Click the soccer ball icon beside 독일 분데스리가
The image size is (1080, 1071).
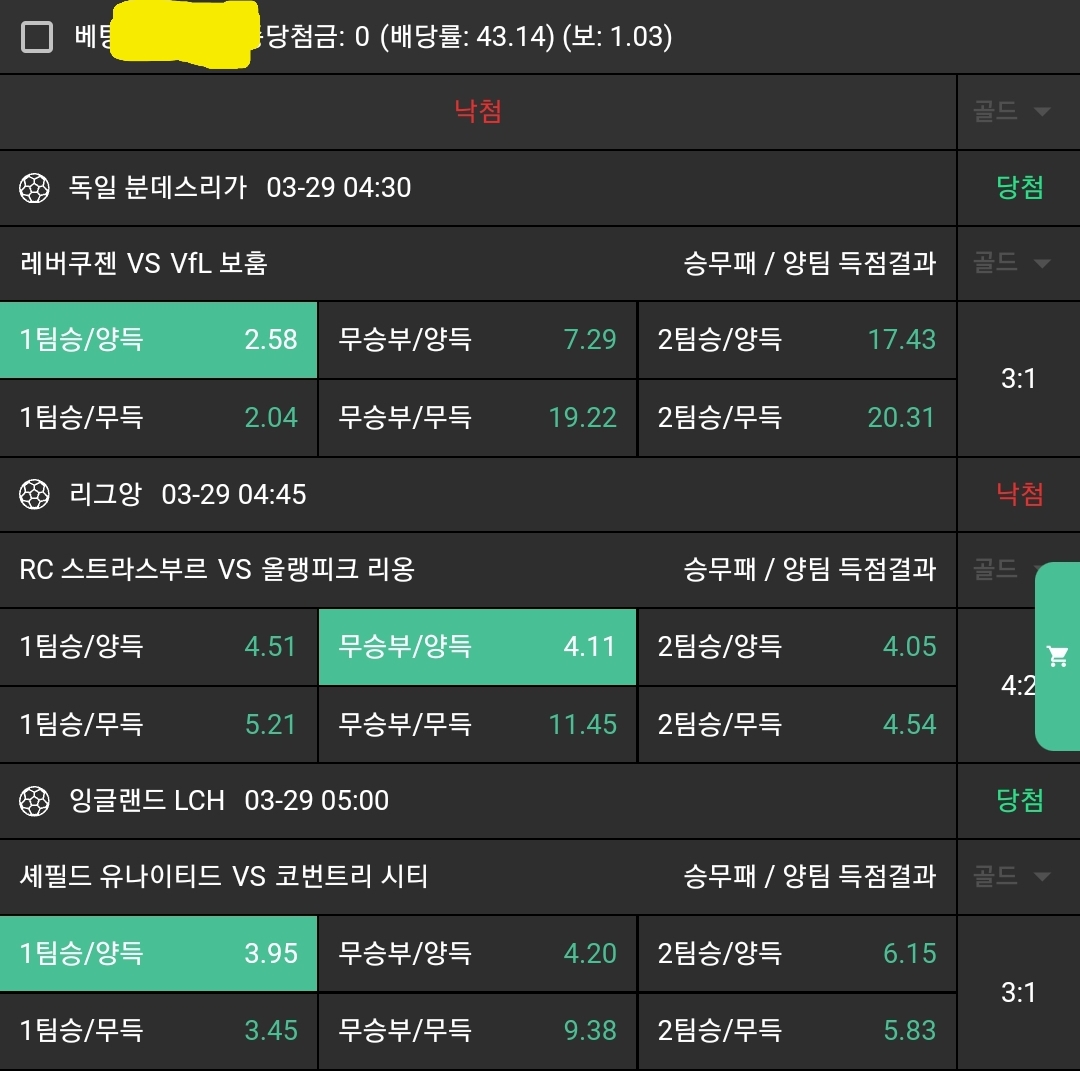tap(35, 188)
